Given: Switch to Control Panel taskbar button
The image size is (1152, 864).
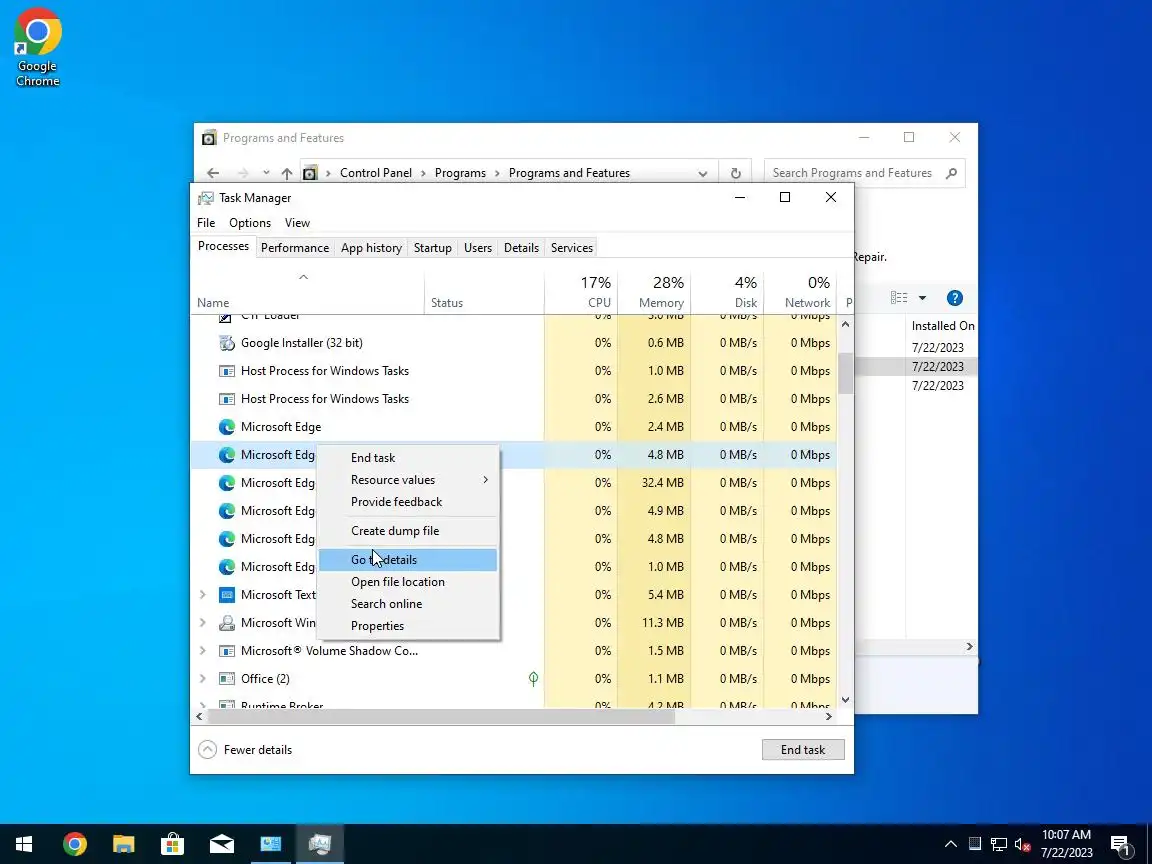Looking at the screenshot, I should click(x=271, y=844).
